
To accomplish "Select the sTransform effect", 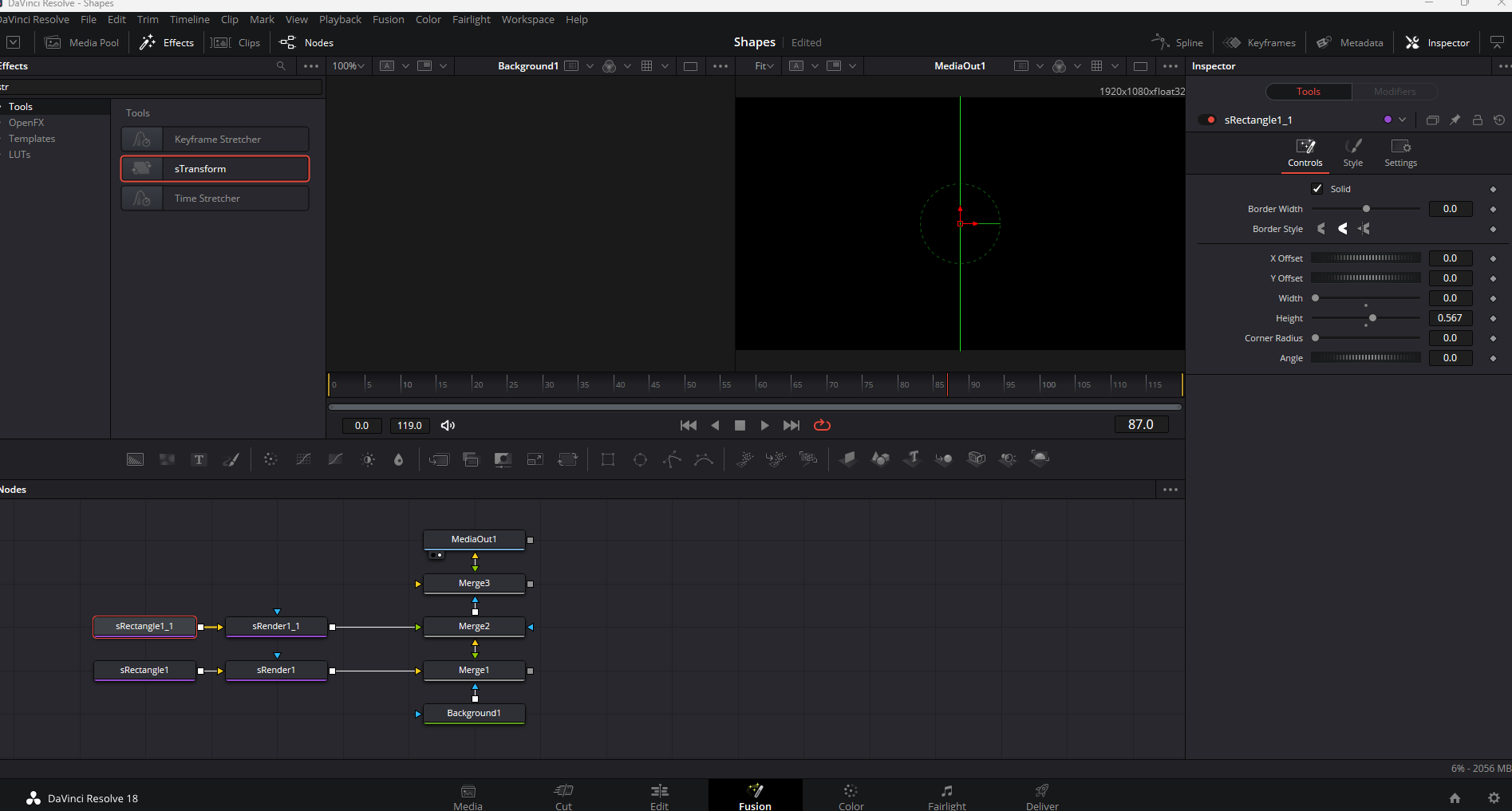I will pyautogui.click(x=215, y=169).
